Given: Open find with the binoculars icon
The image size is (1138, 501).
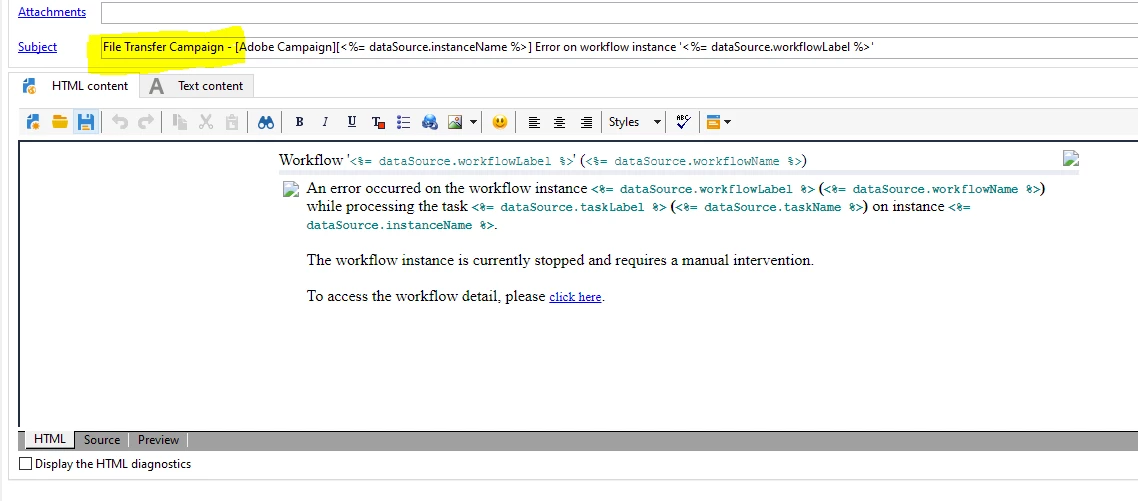Looking at the screenshot, I should (266, 122).
